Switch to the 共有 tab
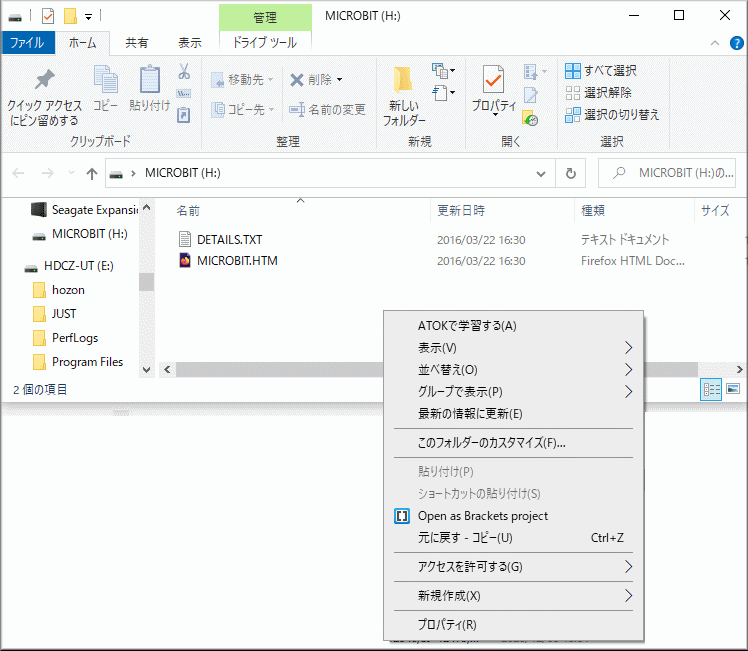The height and width of the screenshot is (651, 748). 136,43
